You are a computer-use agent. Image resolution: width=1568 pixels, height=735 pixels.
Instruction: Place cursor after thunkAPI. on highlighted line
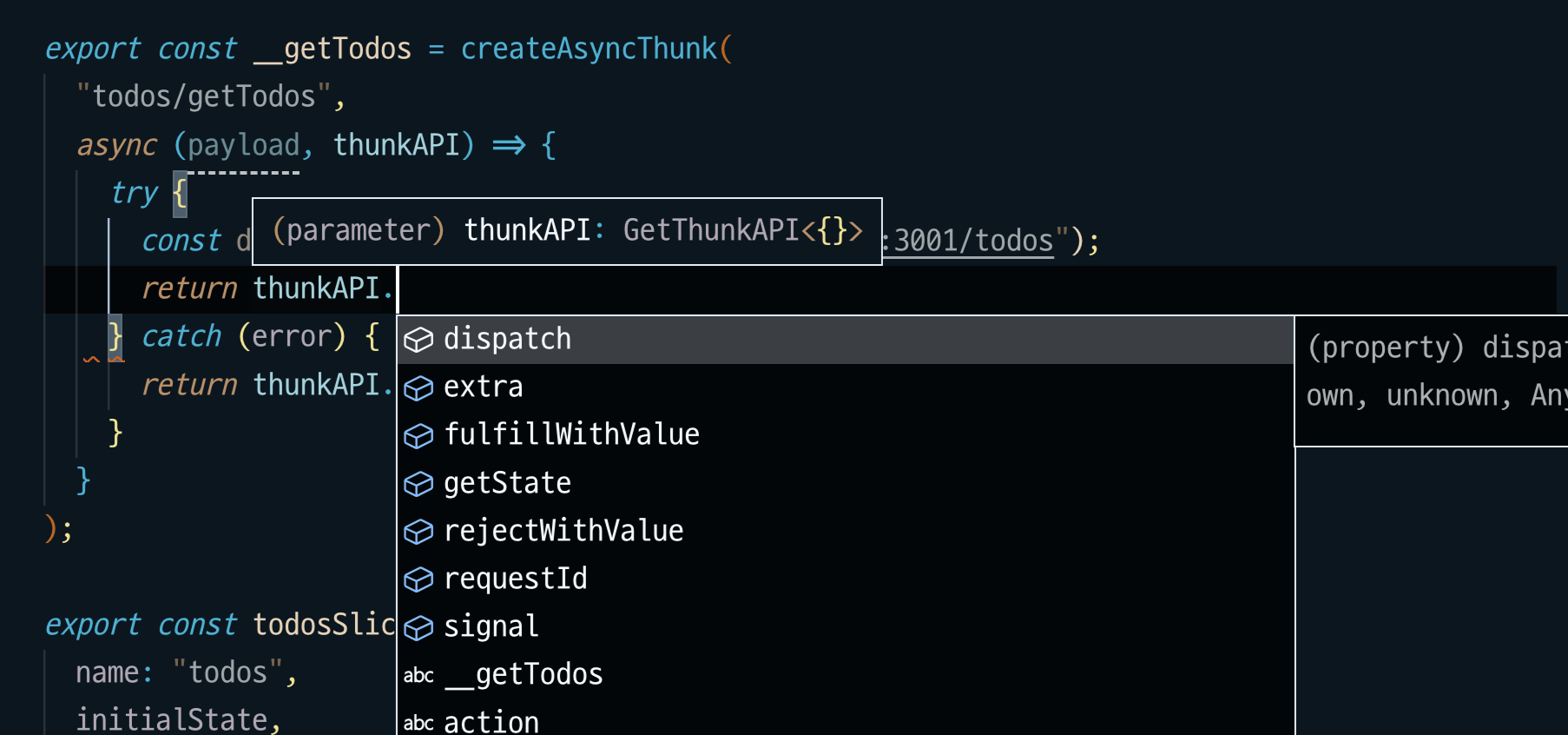point(397,289)
